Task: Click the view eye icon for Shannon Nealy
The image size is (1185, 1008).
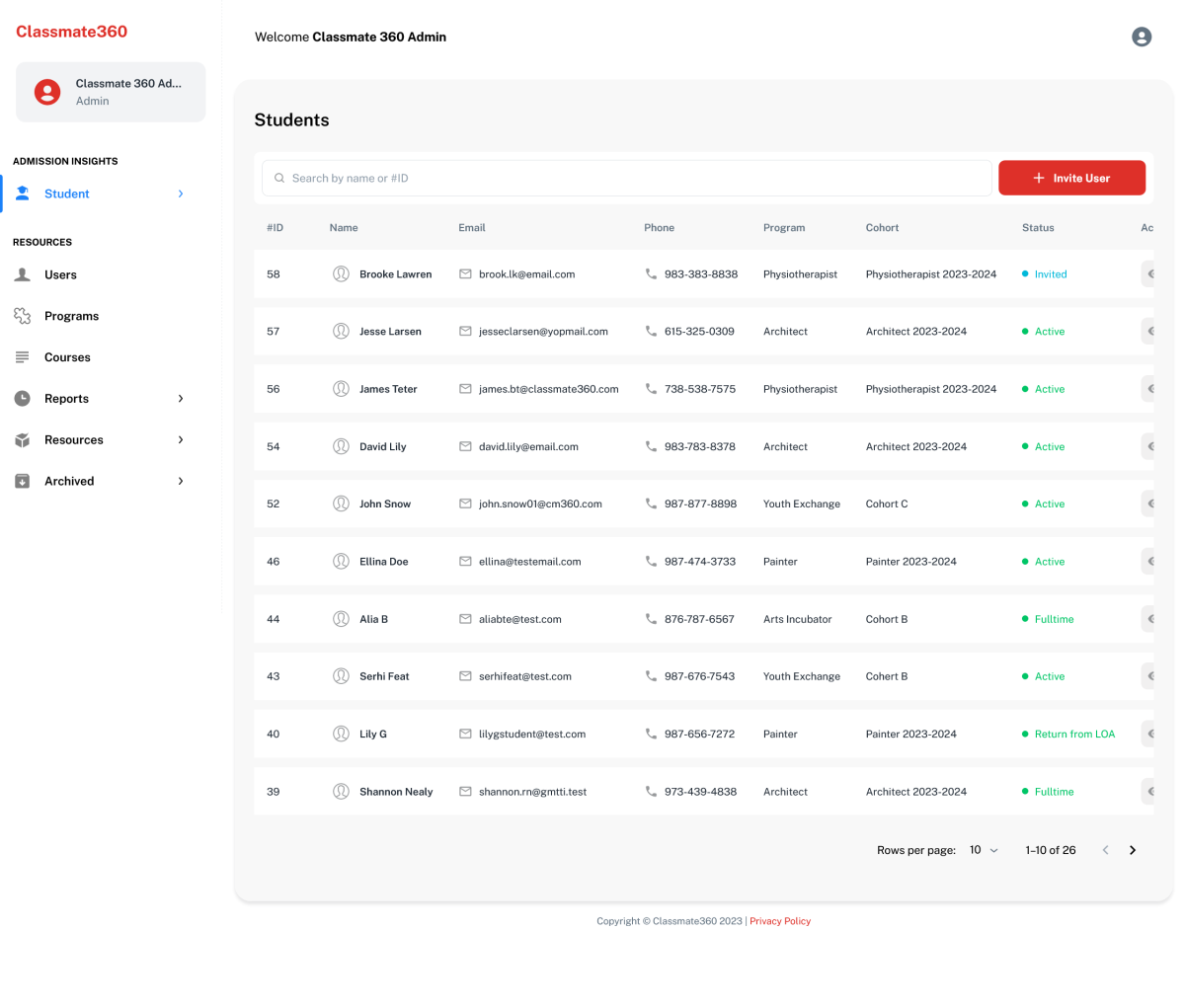Action: (1148, 792)
